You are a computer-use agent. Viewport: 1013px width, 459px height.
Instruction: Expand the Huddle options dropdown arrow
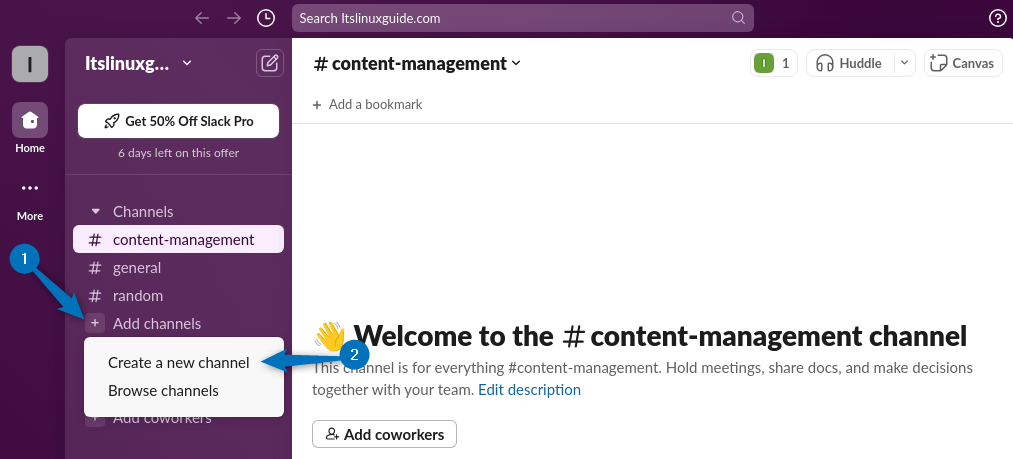pyautogui.click(x=903, y=63)
